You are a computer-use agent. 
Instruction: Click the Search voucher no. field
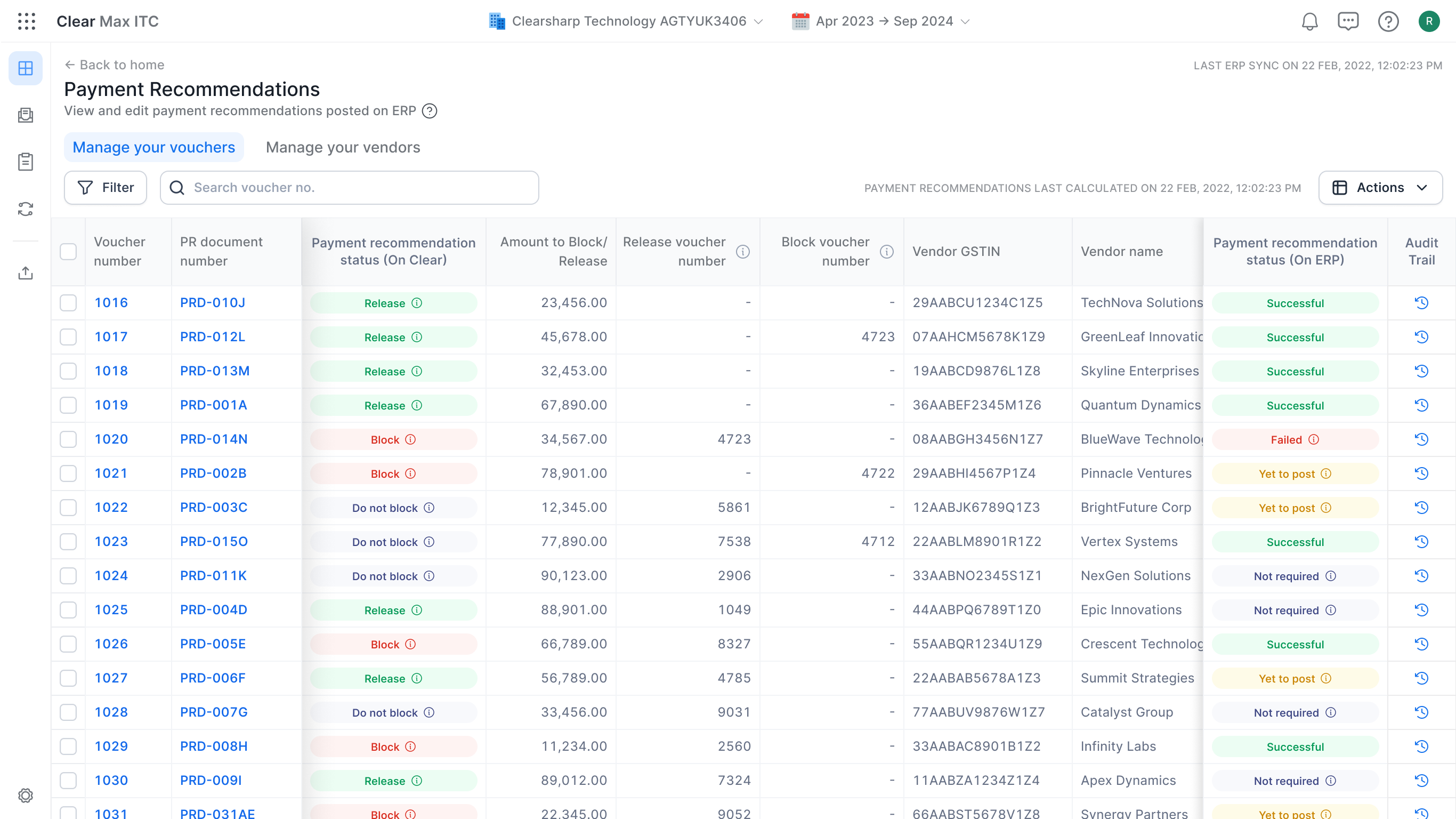pyautogui.click(x=349, y=188)
